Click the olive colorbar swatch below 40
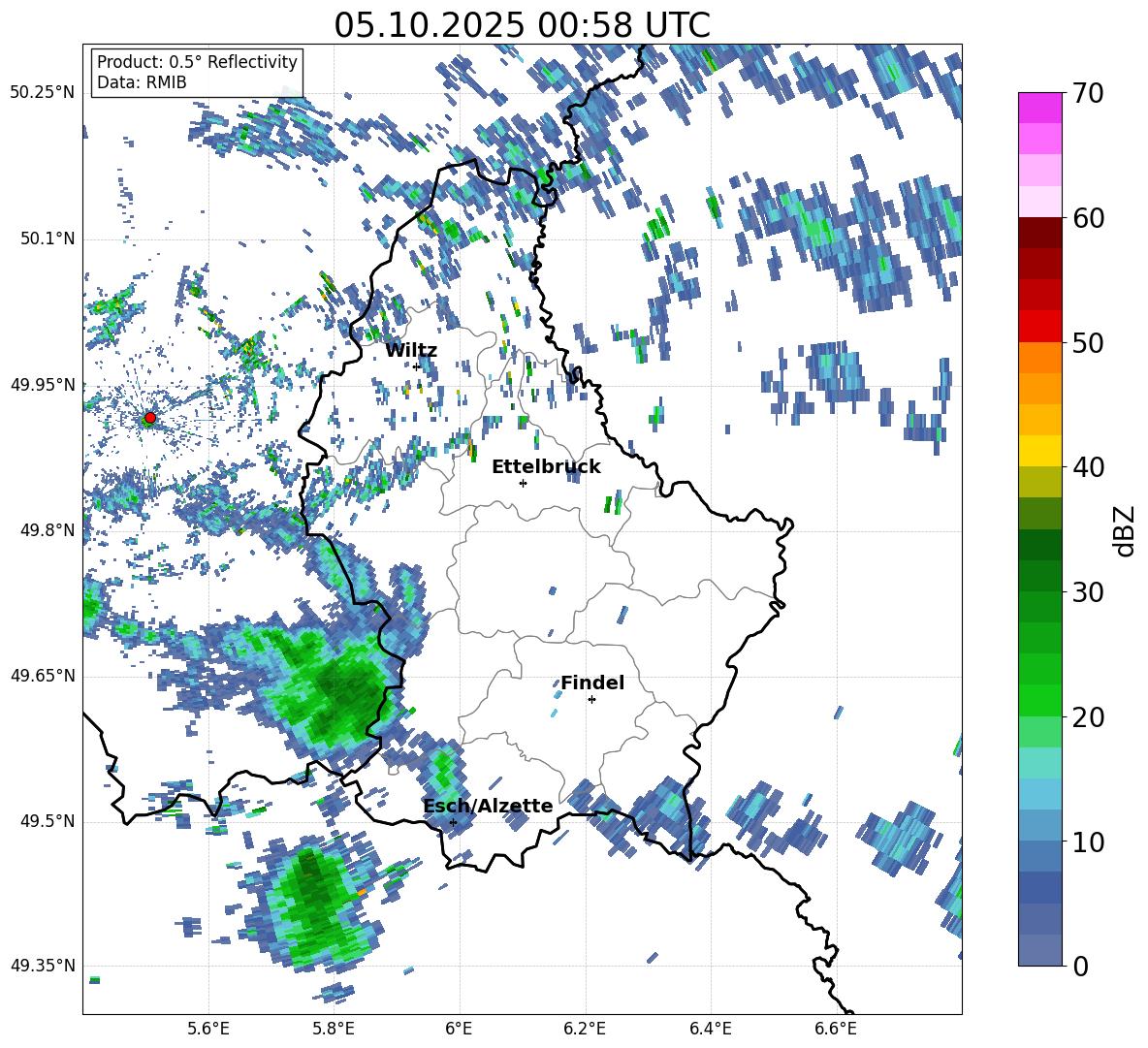1148x1048 pixels. [1039, 482]
